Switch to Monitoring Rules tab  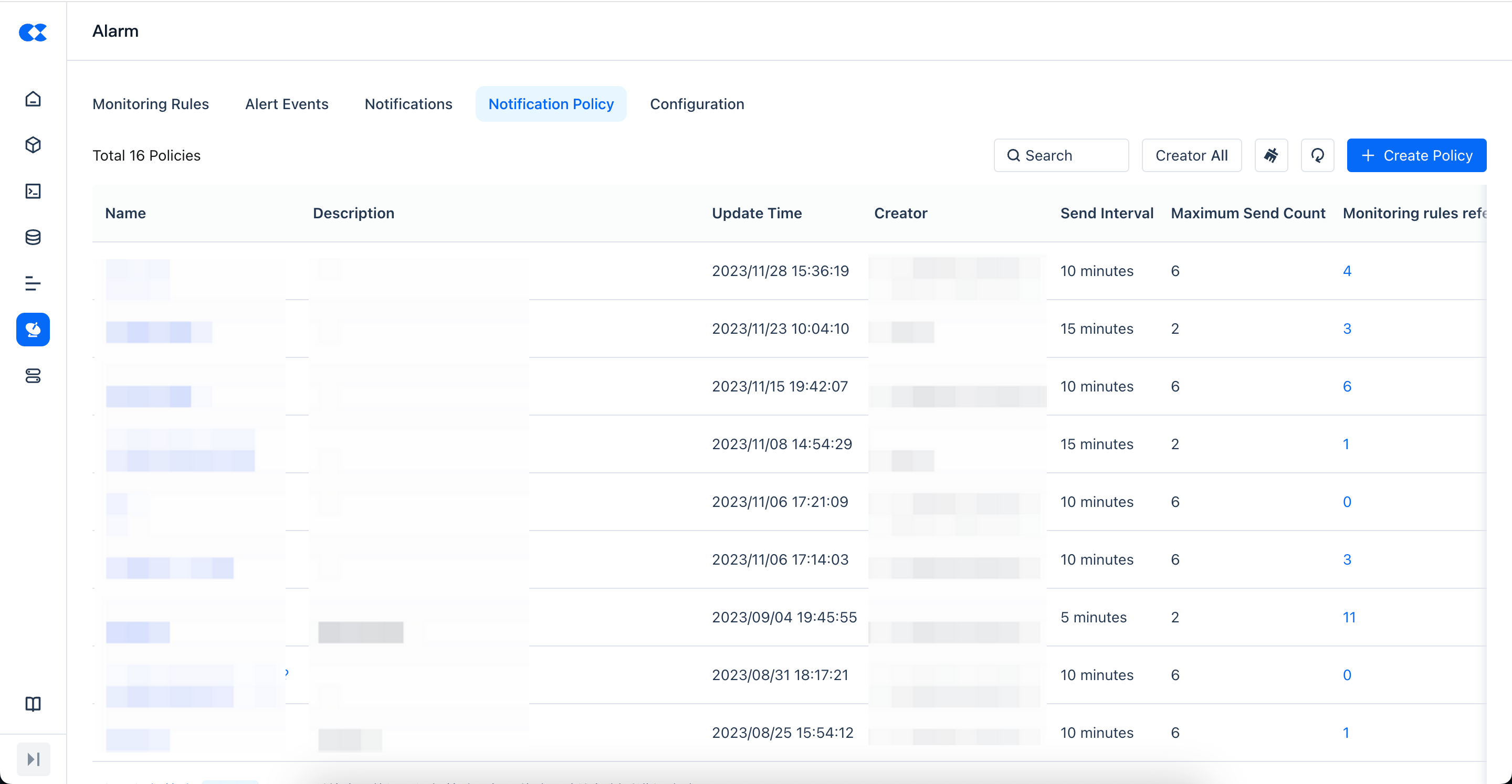point(150,104)
